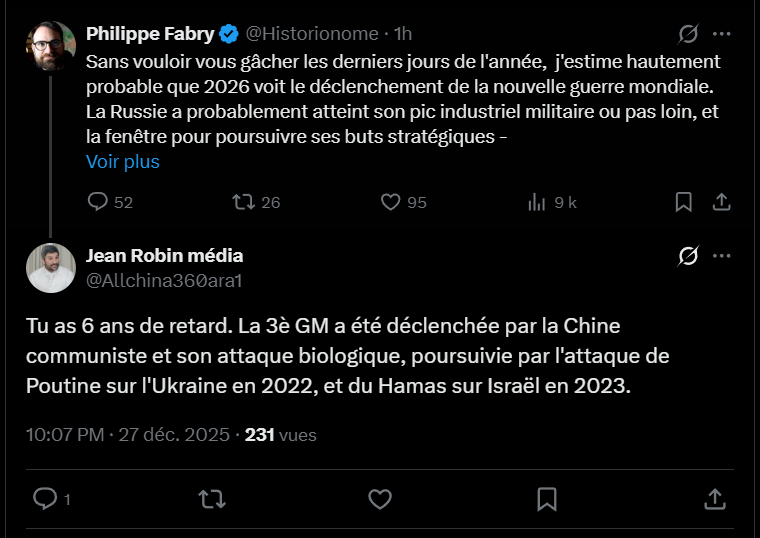This screenshot has width=760, height=538.
Task: Like Philippe Fabry's post
Action: click(391, 202)
